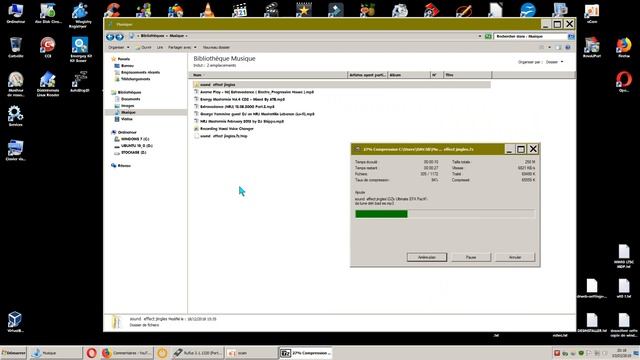Open the address bar history dropdown

(480, 36)
